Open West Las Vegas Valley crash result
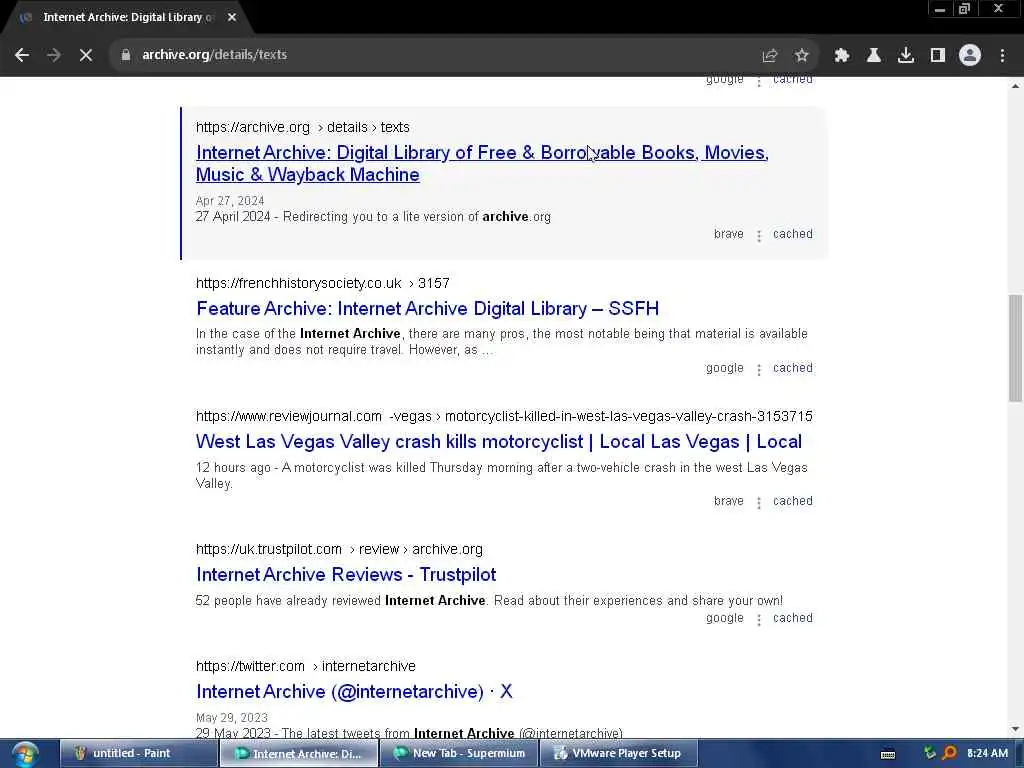This screenshot has height=768, width=1024. [x=498, y=441]
